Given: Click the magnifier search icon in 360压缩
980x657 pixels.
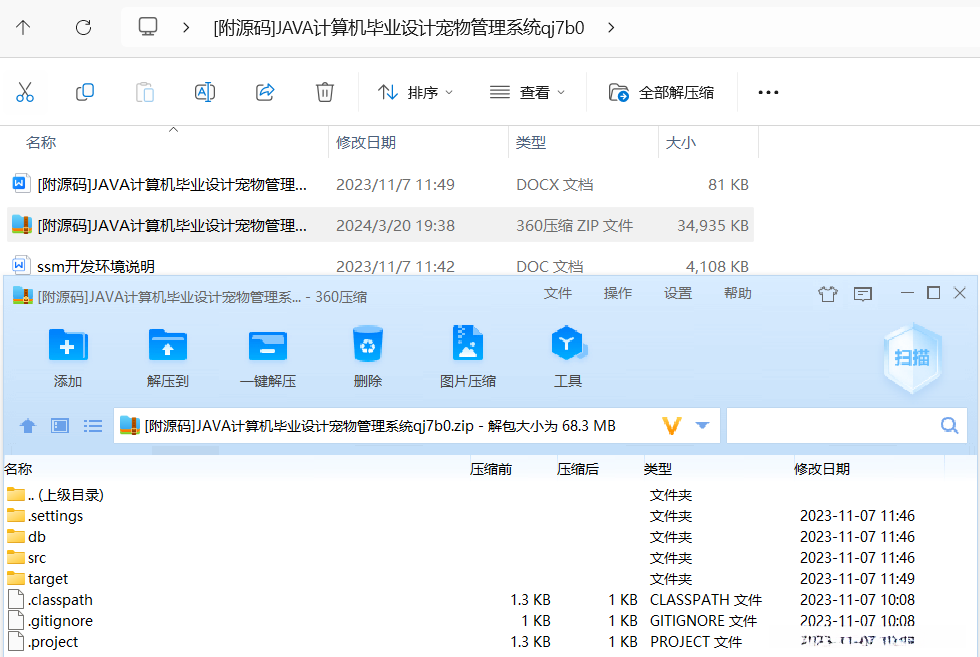Looking at the screenshot, I should click(950, 426).
